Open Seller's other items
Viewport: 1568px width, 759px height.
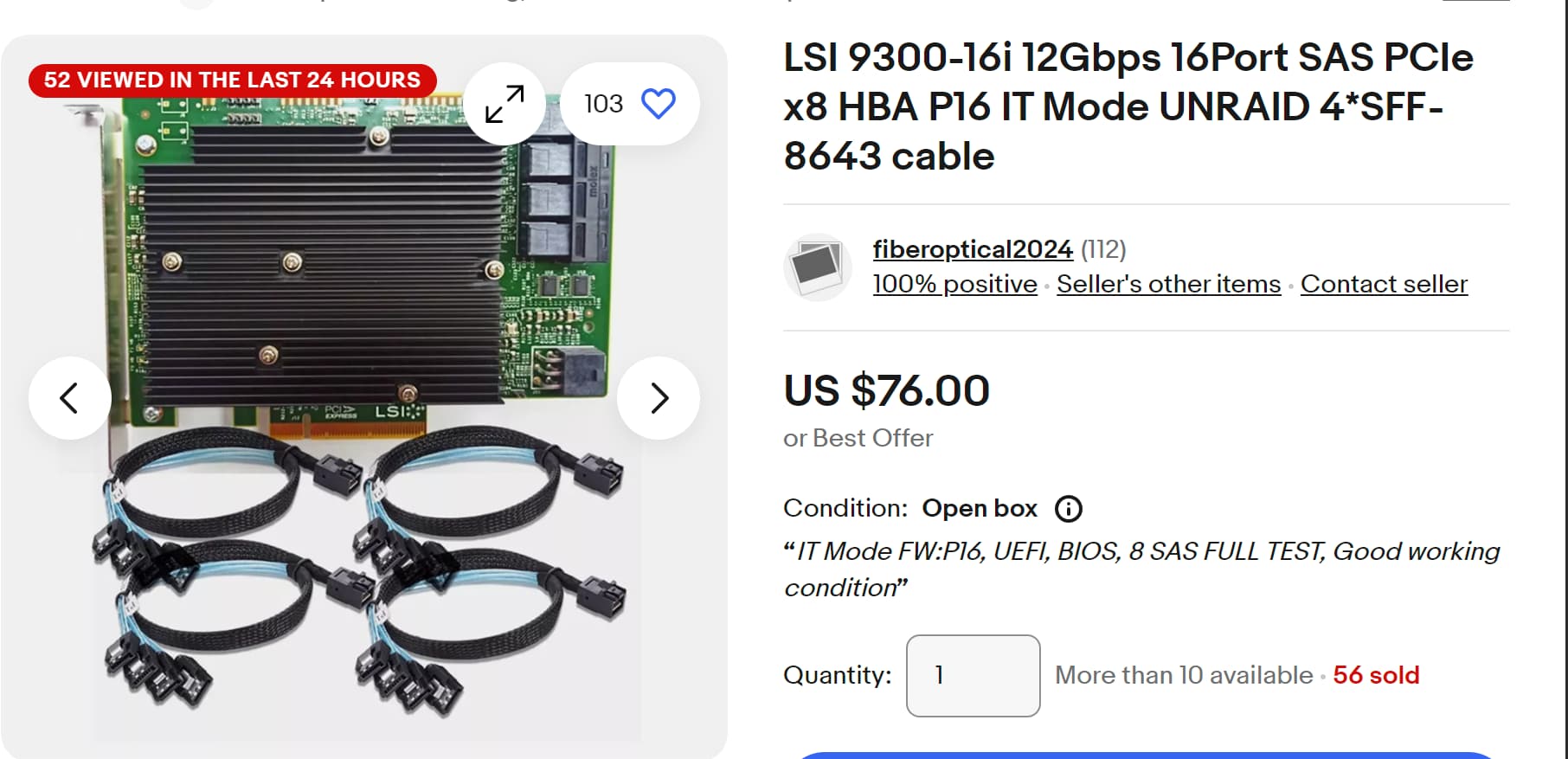click(x=1168, y=284)
